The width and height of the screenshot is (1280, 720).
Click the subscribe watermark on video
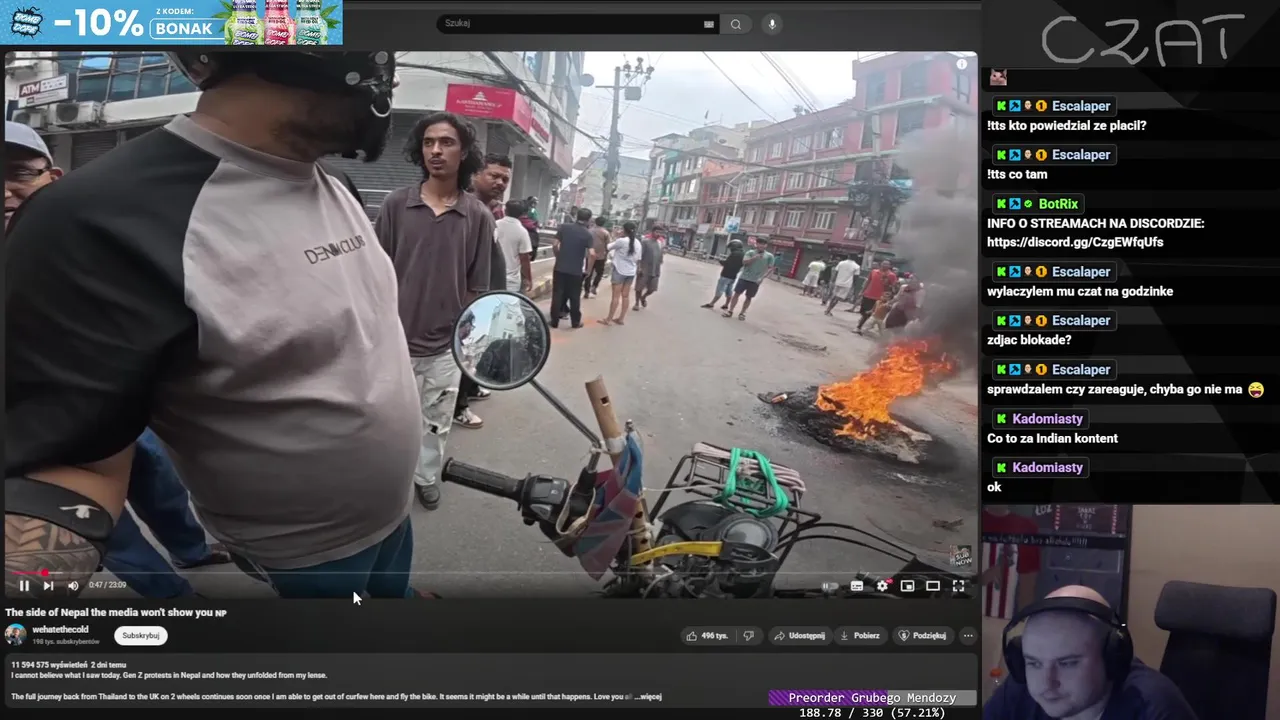click(x=961, y=556)
